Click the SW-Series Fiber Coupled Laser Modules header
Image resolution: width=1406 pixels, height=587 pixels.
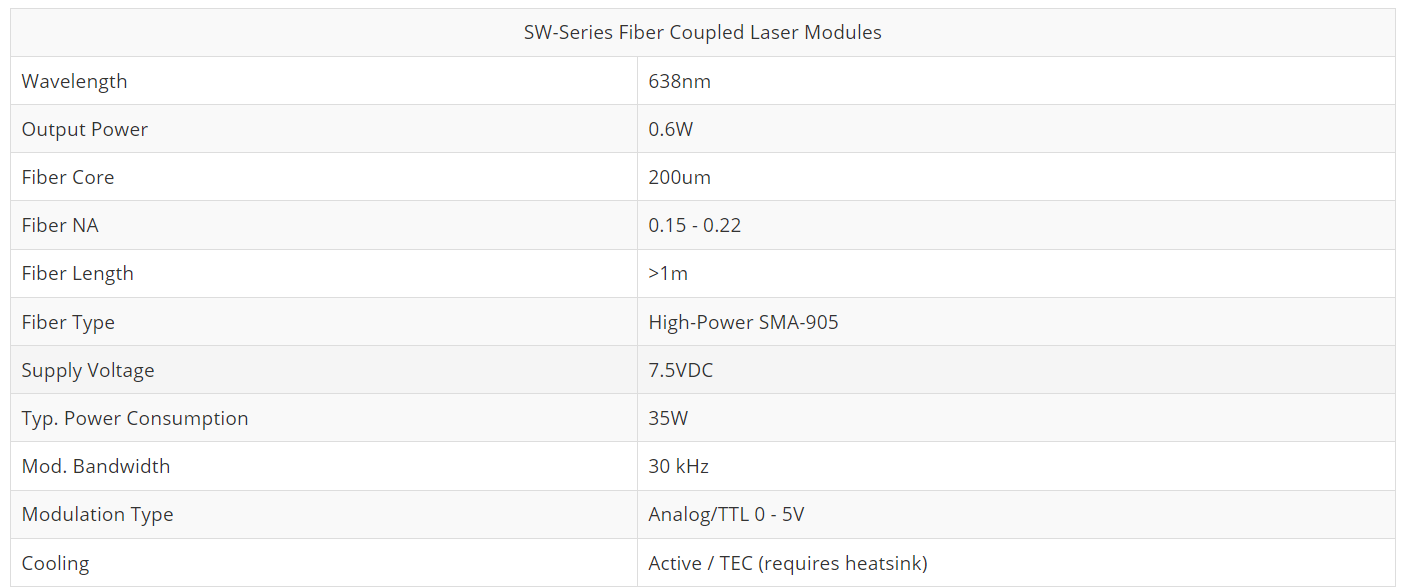(702, 32)
